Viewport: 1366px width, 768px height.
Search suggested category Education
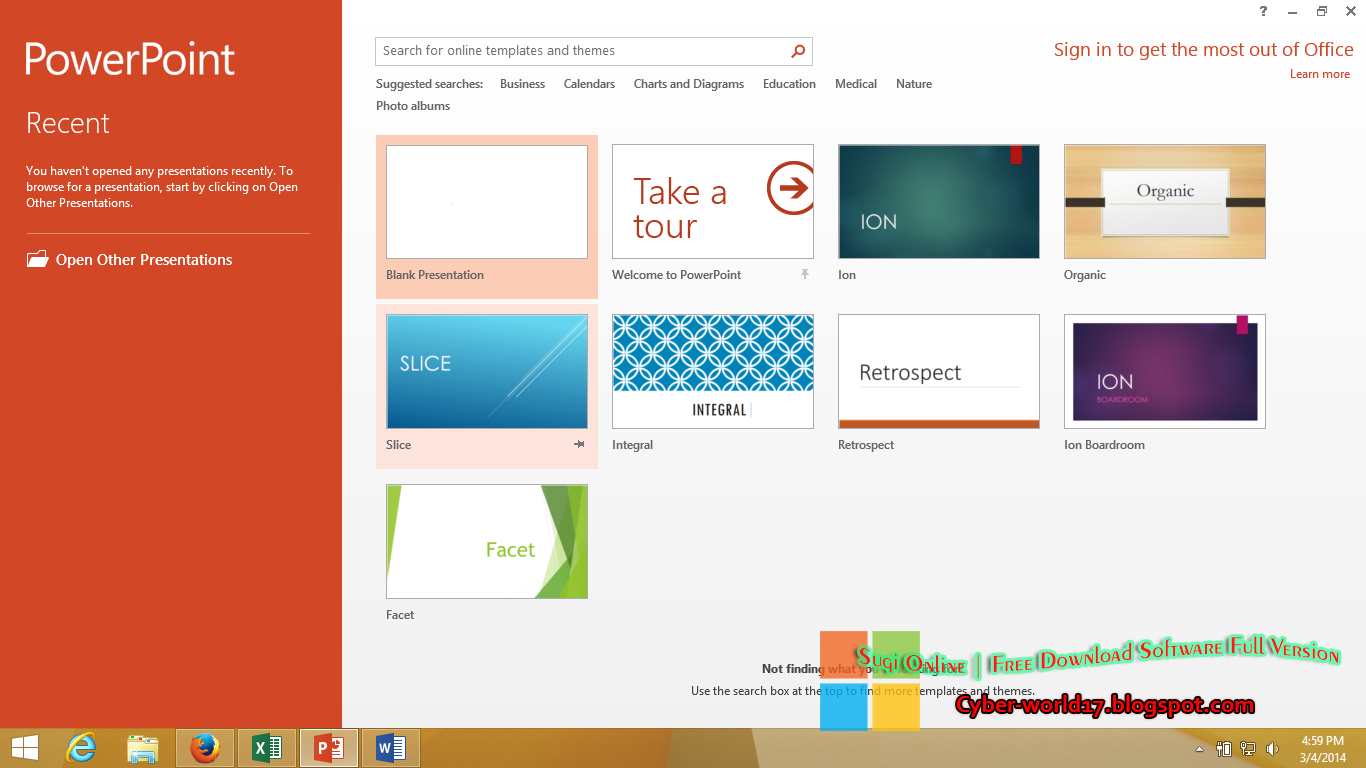click(789, 84)
